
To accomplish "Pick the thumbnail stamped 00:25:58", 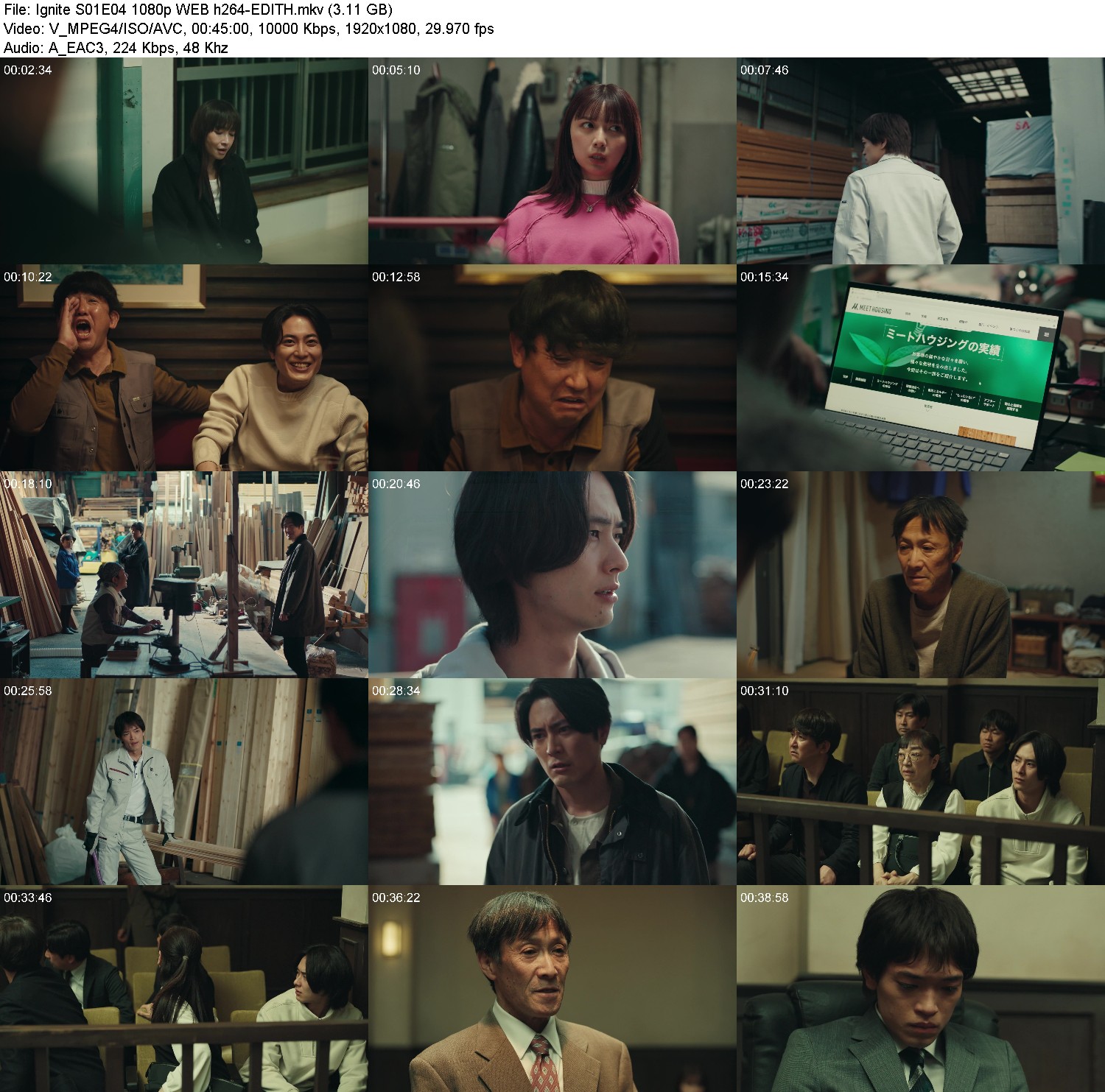I will pos(184,781).
